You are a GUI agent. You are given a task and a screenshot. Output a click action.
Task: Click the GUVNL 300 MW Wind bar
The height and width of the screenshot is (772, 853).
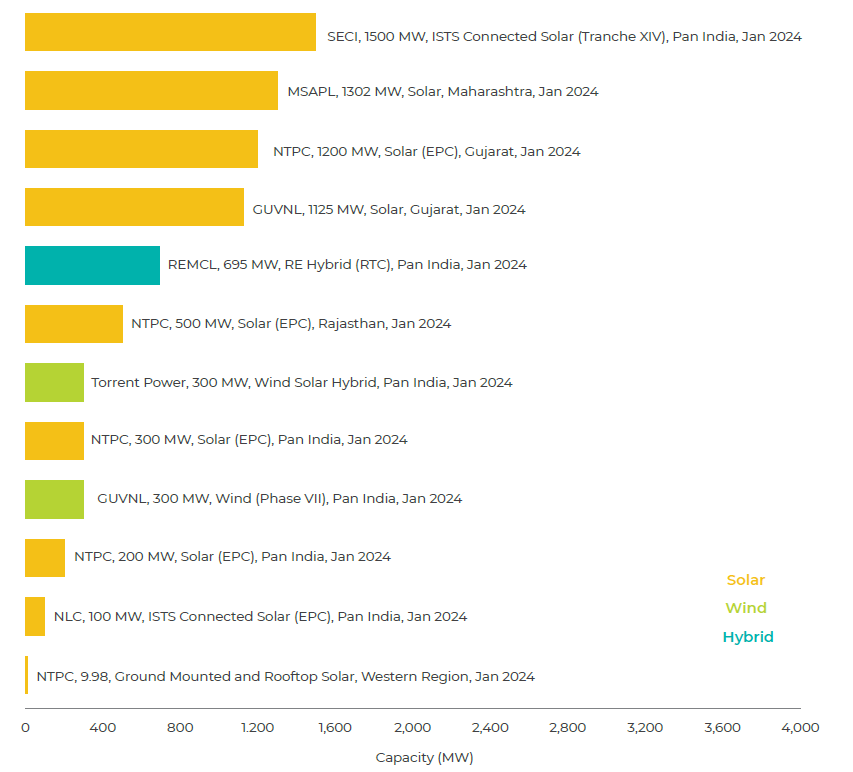(54, 499)
